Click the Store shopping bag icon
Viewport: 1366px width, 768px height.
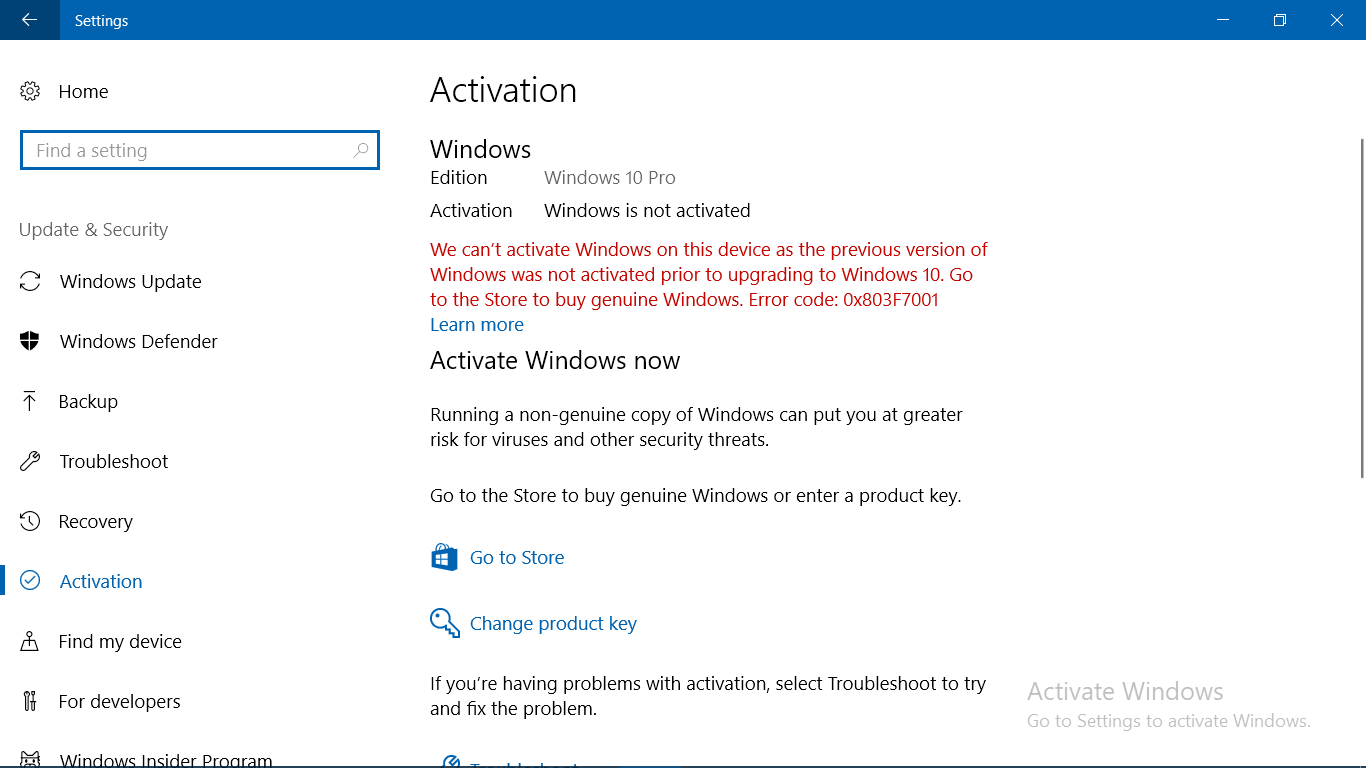[x=444, y=557]
